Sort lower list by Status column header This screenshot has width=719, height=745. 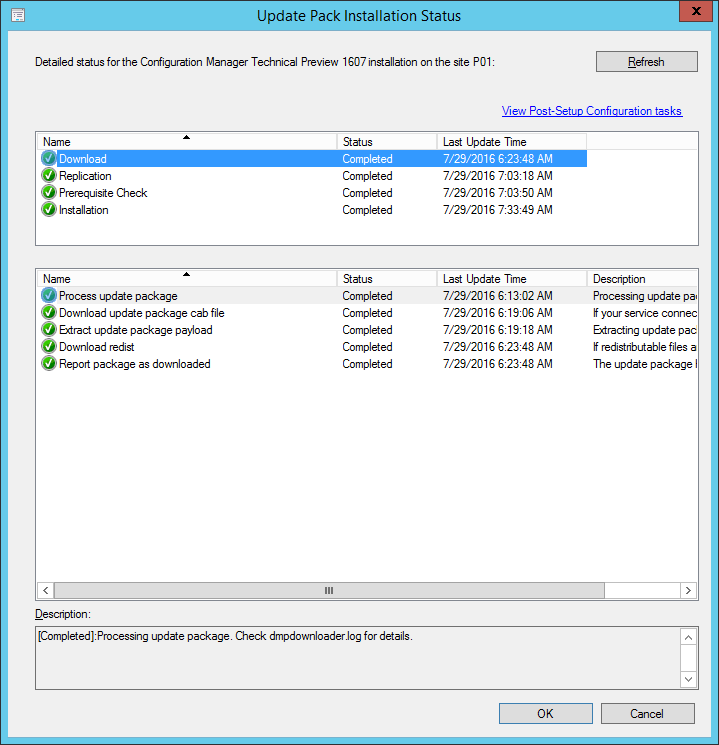(387, 278)
